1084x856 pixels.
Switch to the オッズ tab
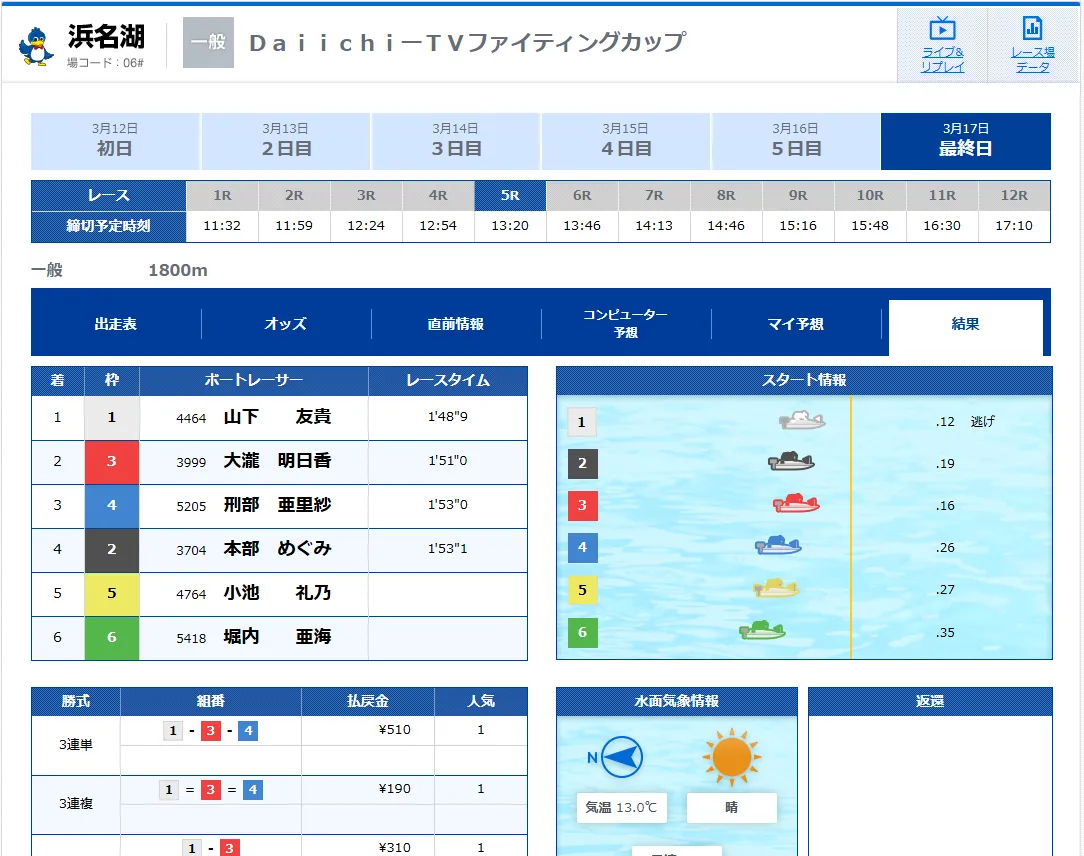(286, 324)
